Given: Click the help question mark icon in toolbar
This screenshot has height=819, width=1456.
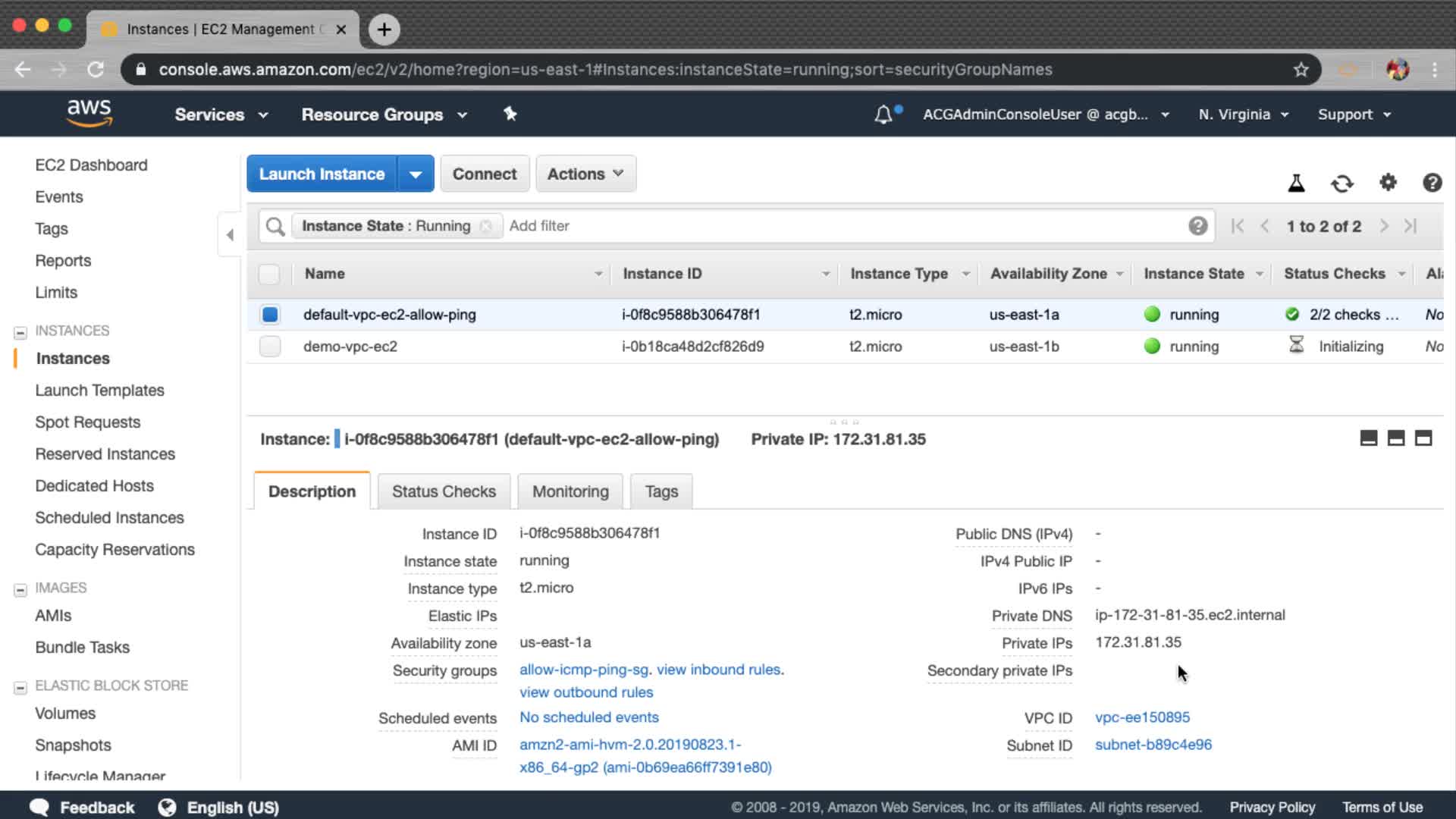Looking at the screenshot, I should [x=1432, y=183].
